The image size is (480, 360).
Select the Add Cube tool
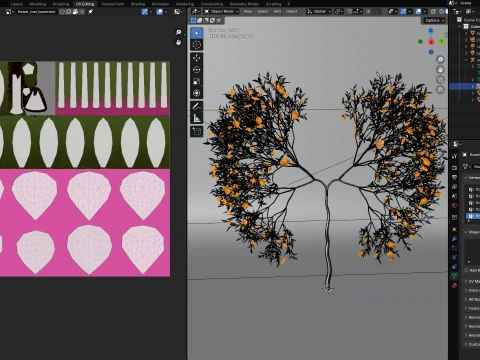pos(197,131)
